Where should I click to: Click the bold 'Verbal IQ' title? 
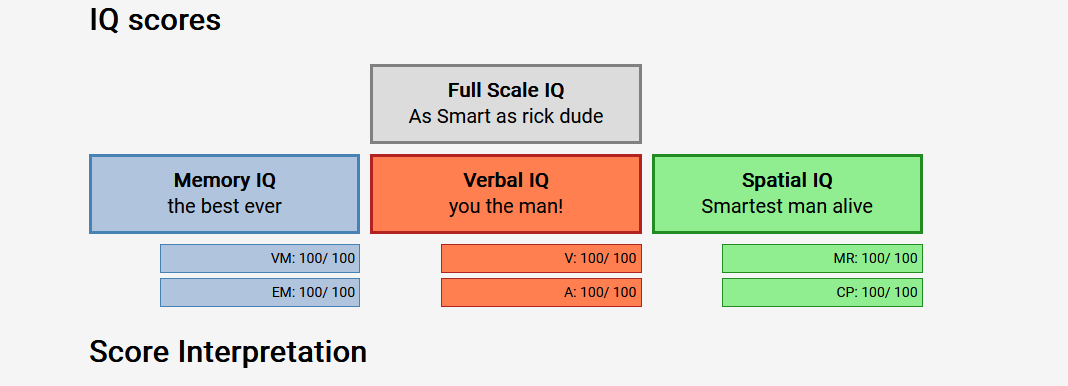[x=506, y=180]
